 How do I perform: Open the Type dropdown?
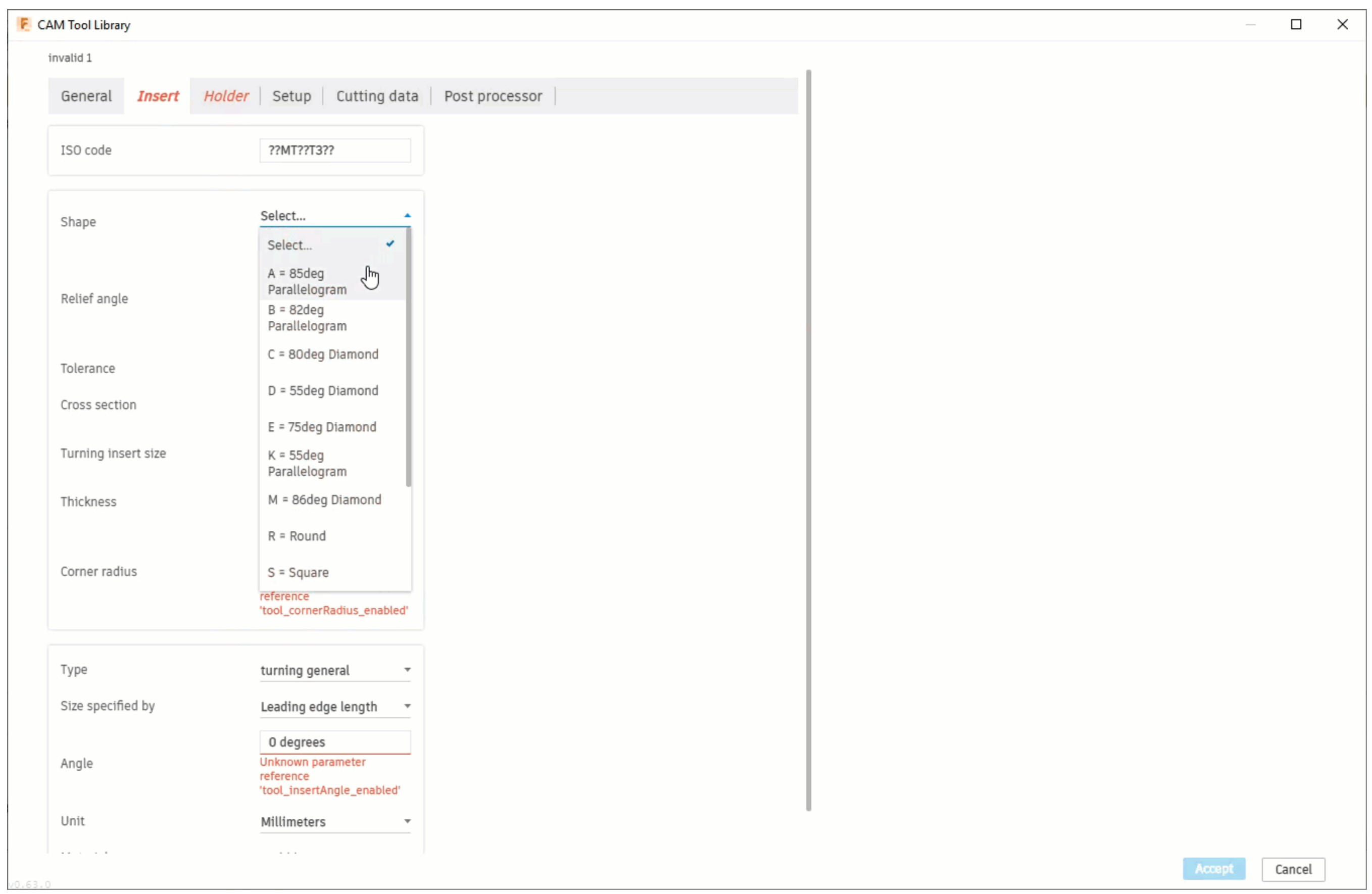pyautogui.click(x=334, y=670)
